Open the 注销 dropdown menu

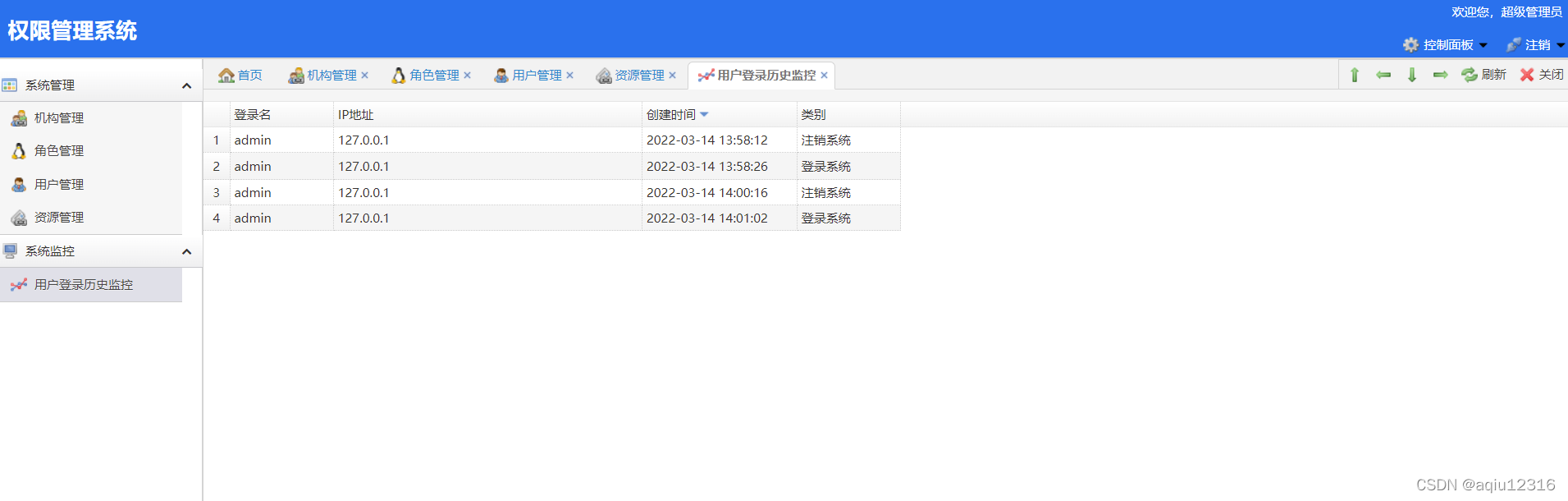point(1535,45)
